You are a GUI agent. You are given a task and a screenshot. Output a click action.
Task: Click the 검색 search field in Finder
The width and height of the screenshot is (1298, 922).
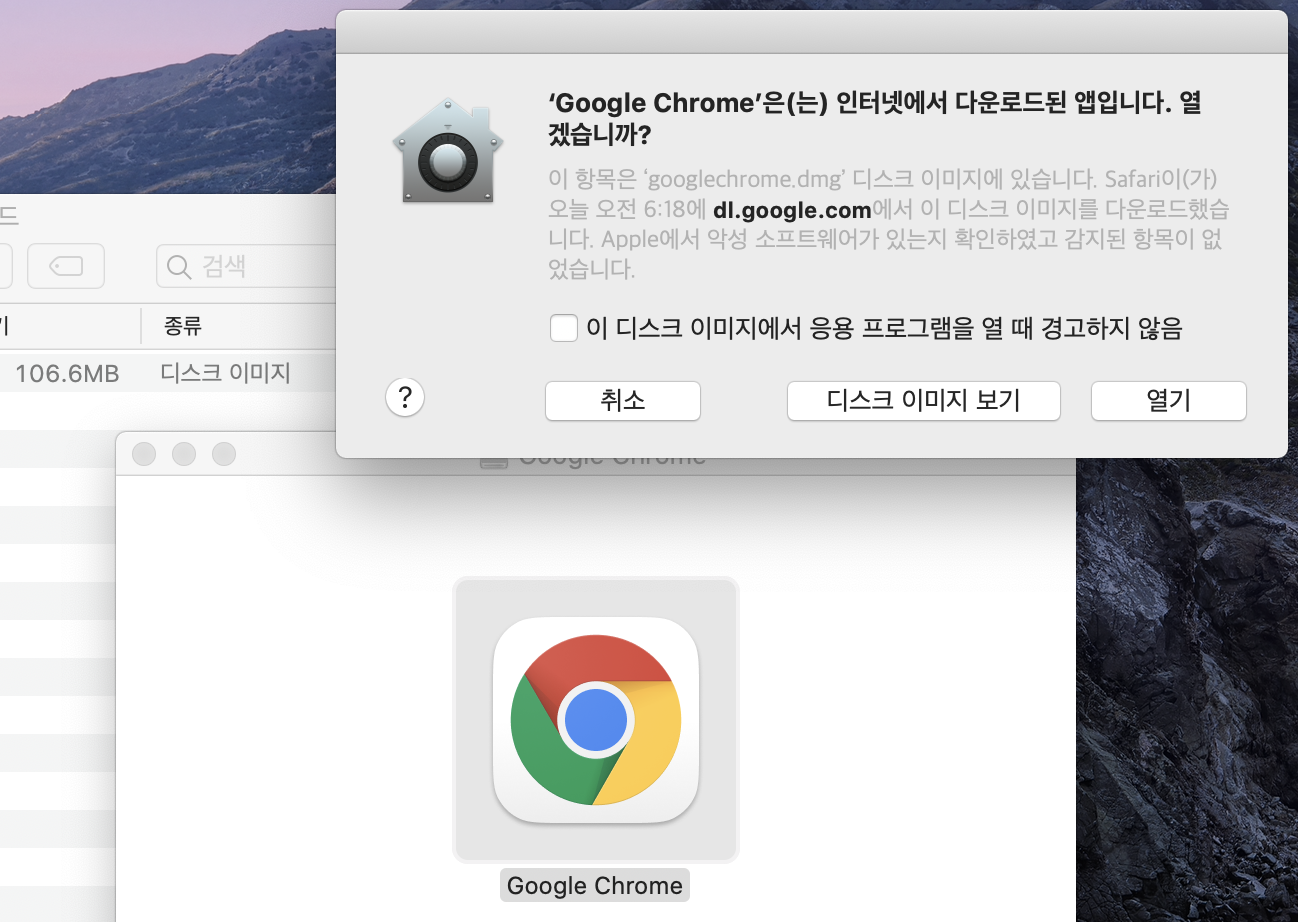point(246,266)
